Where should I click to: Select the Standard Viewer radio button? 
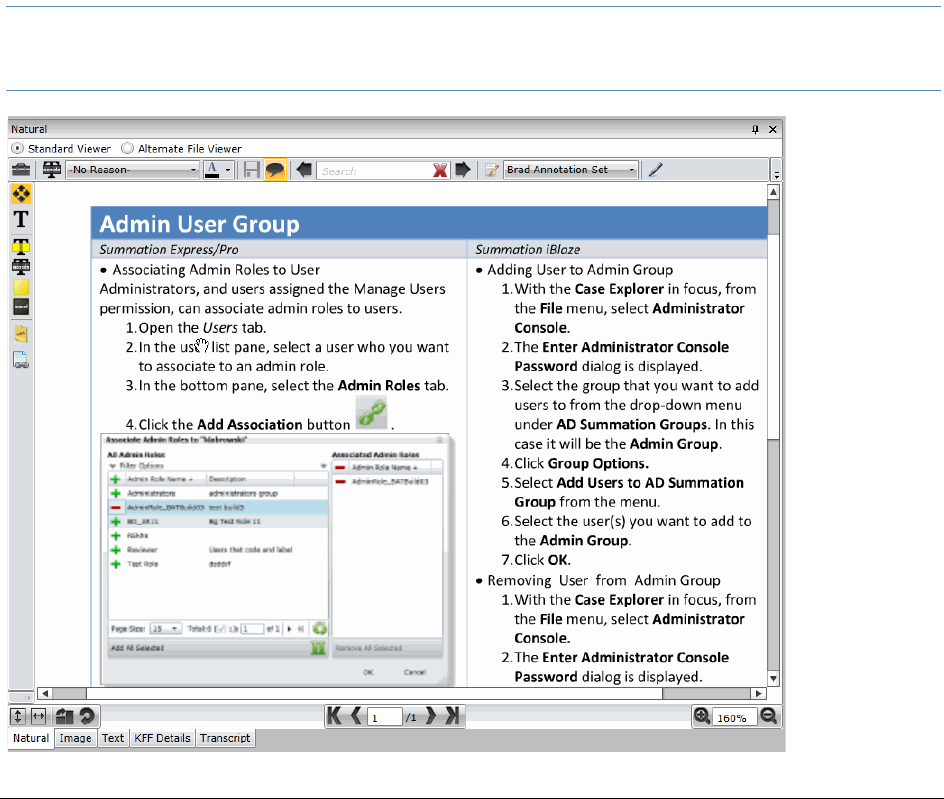coord(17,148)
